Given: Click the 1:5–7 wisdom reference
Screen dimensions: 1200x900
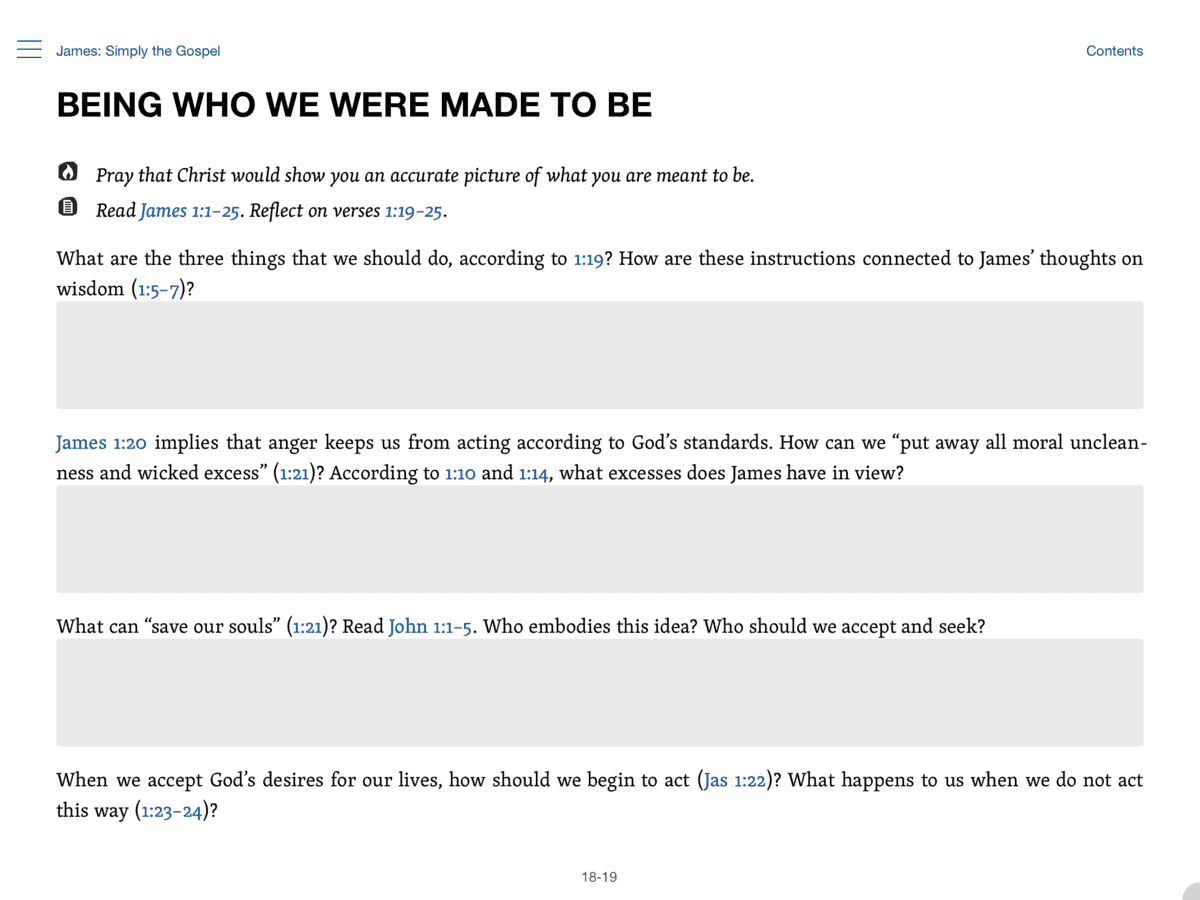Looking at the screenshot, I should tap(159, 291).
